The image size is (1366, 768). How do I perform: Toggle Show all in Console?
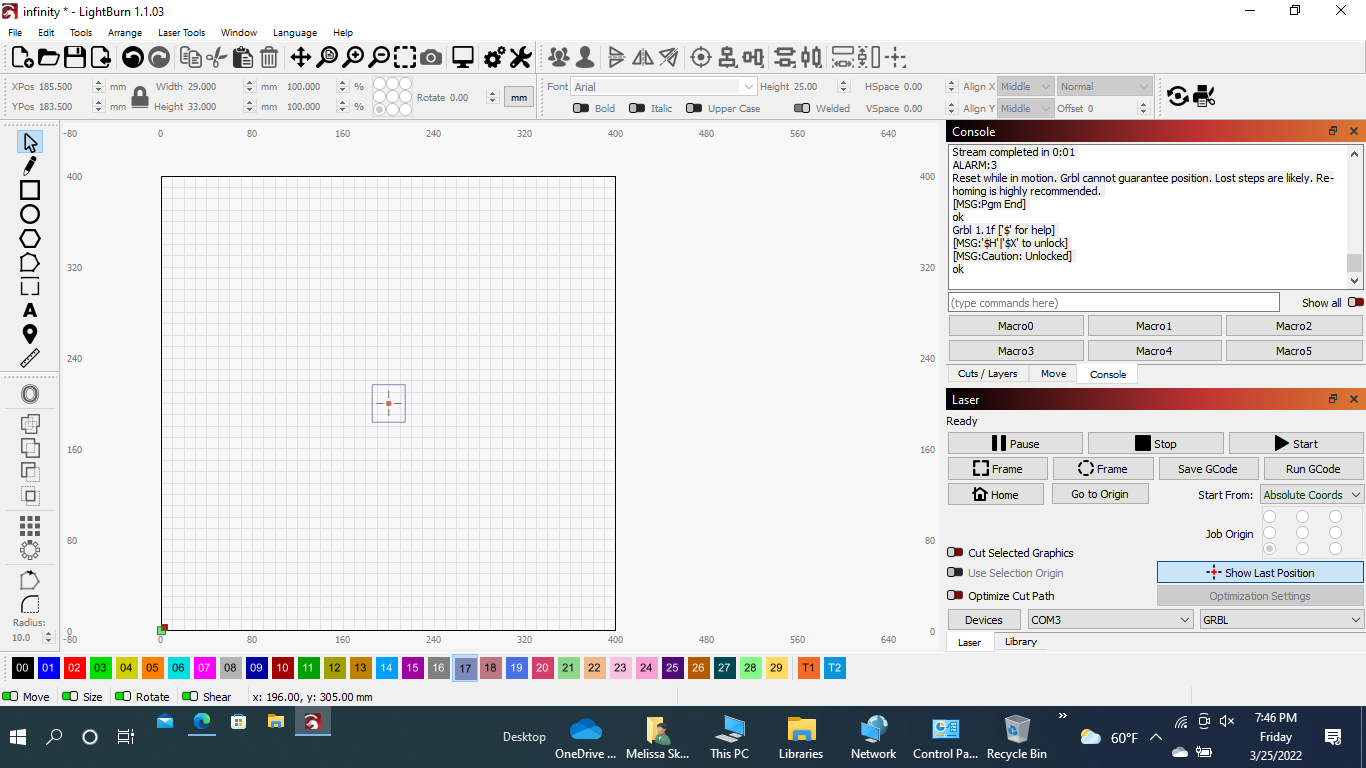pyautogui.click(x=1355, y=303)
